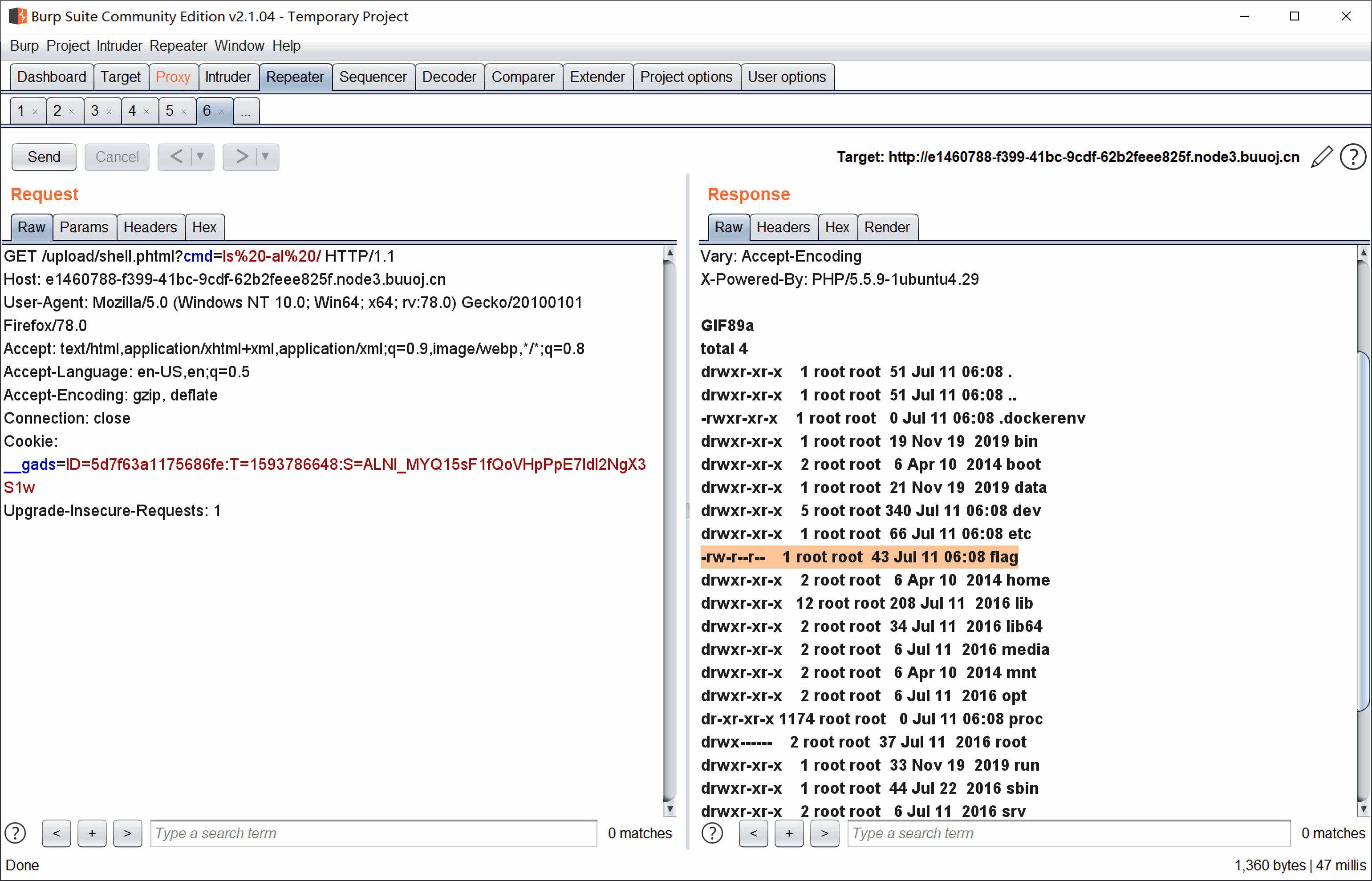Close Repeater tab 5
Viewport: 1372px width, 881px height.
(184, 112)
